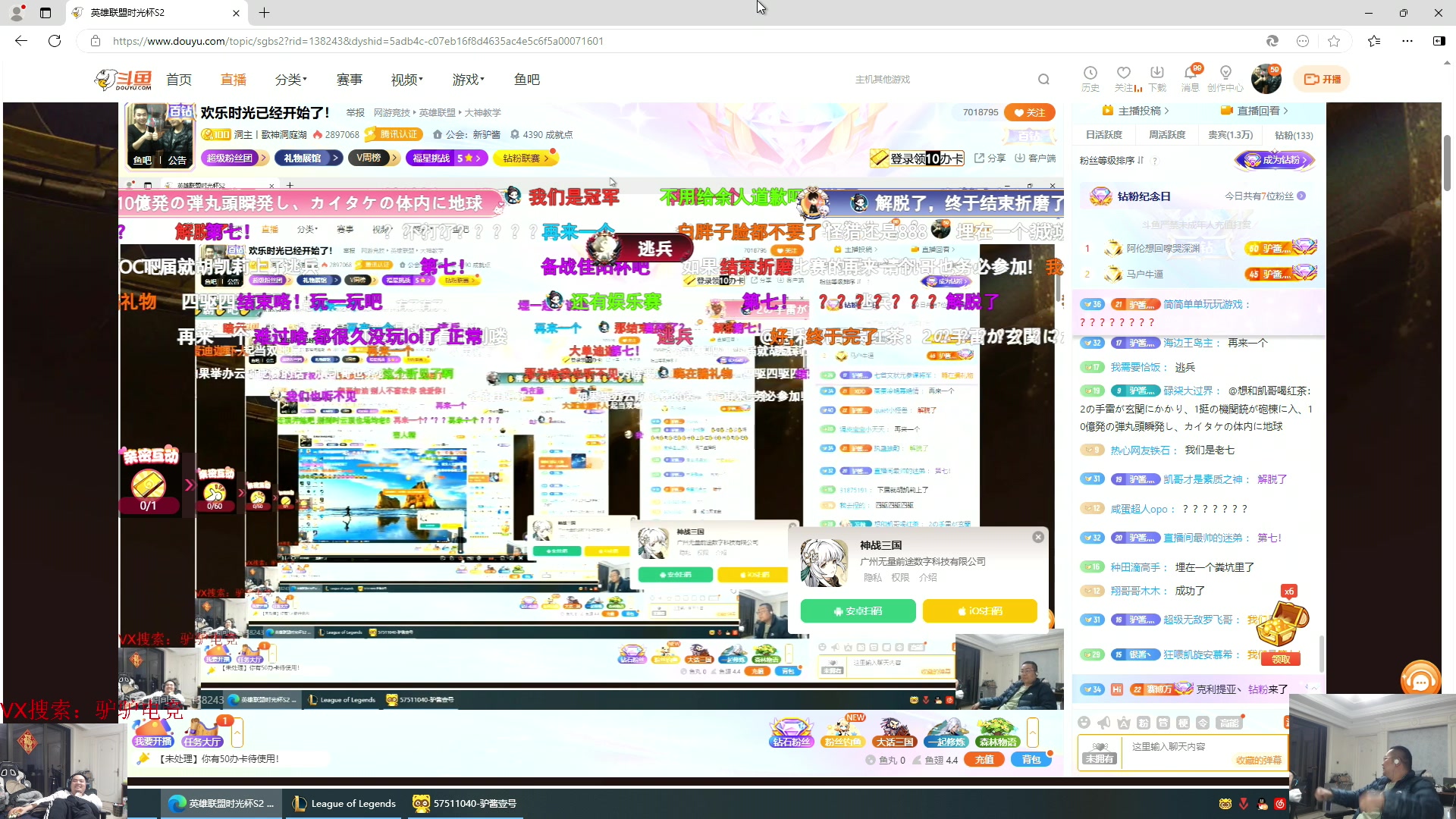Open 收藏的弹幕 saved danmaku
1456x819 pixels.
(1258, 760)
